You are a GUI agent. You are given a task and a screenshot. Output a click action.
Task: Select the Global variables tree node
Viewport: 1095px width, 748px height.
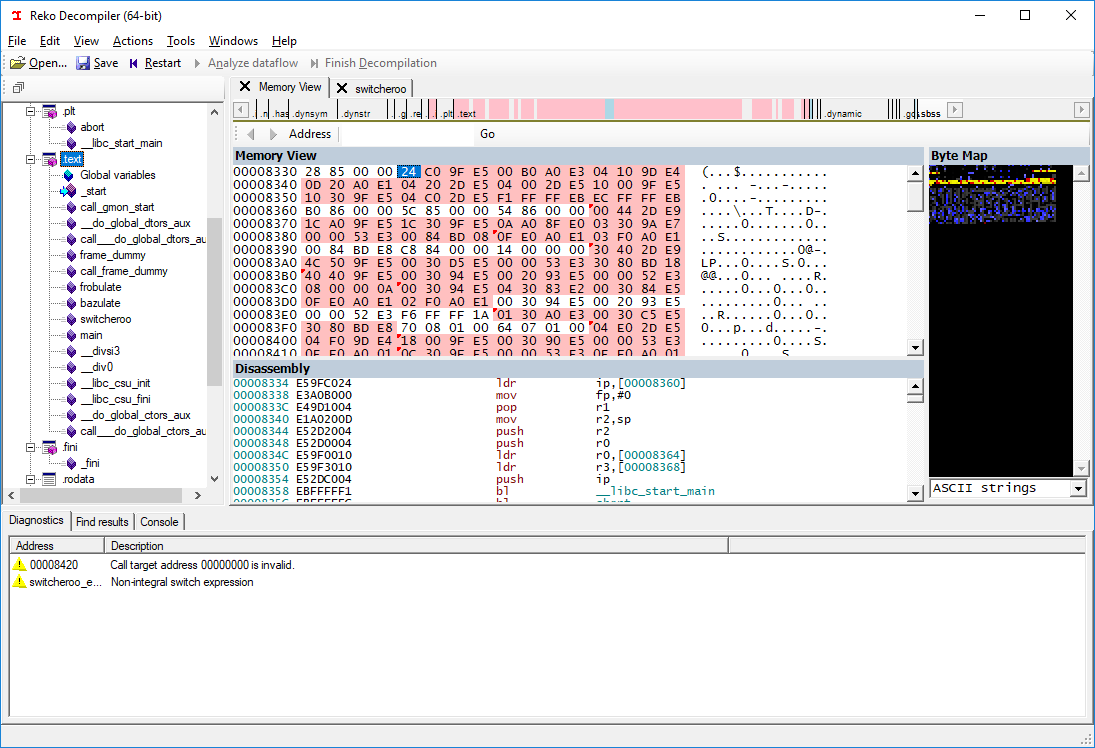point(117,175)
